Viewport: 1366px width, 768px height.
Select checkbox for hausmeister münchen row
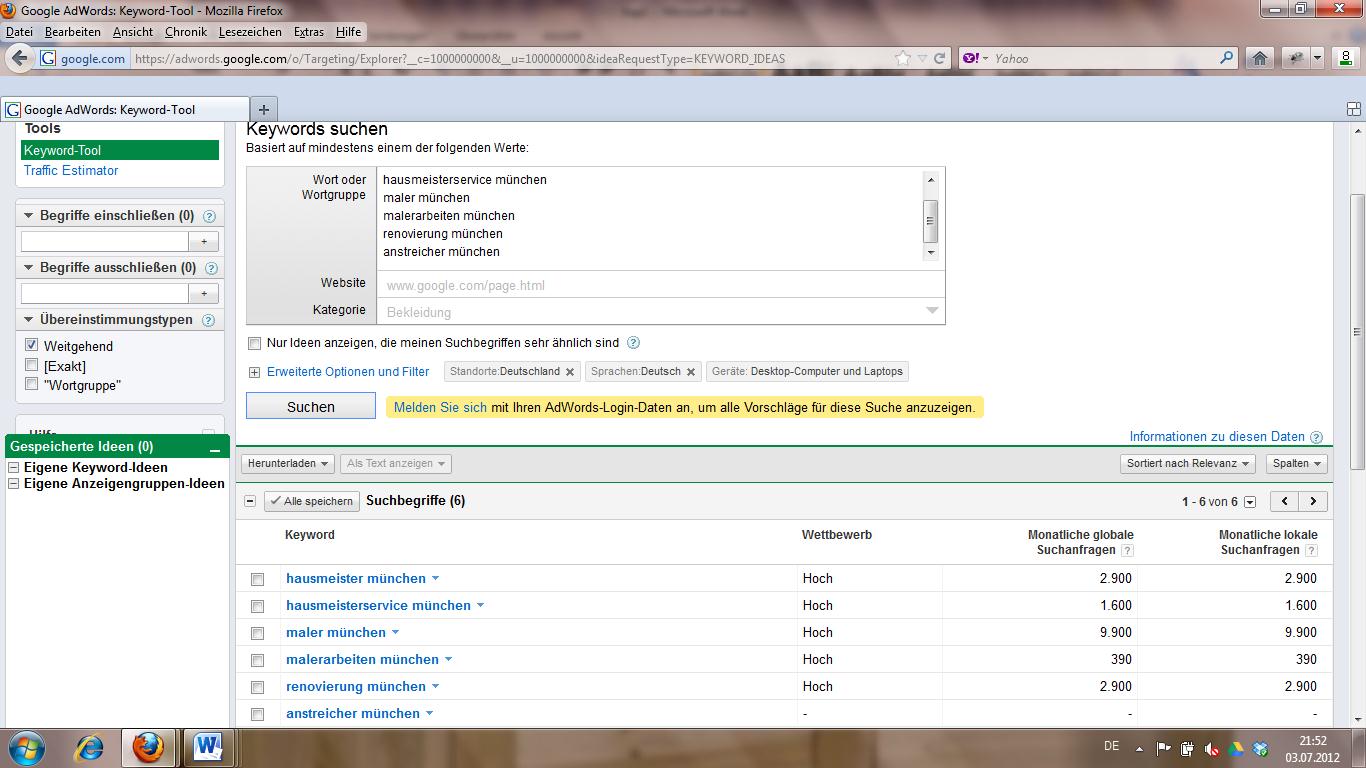(x=257, y=579)
